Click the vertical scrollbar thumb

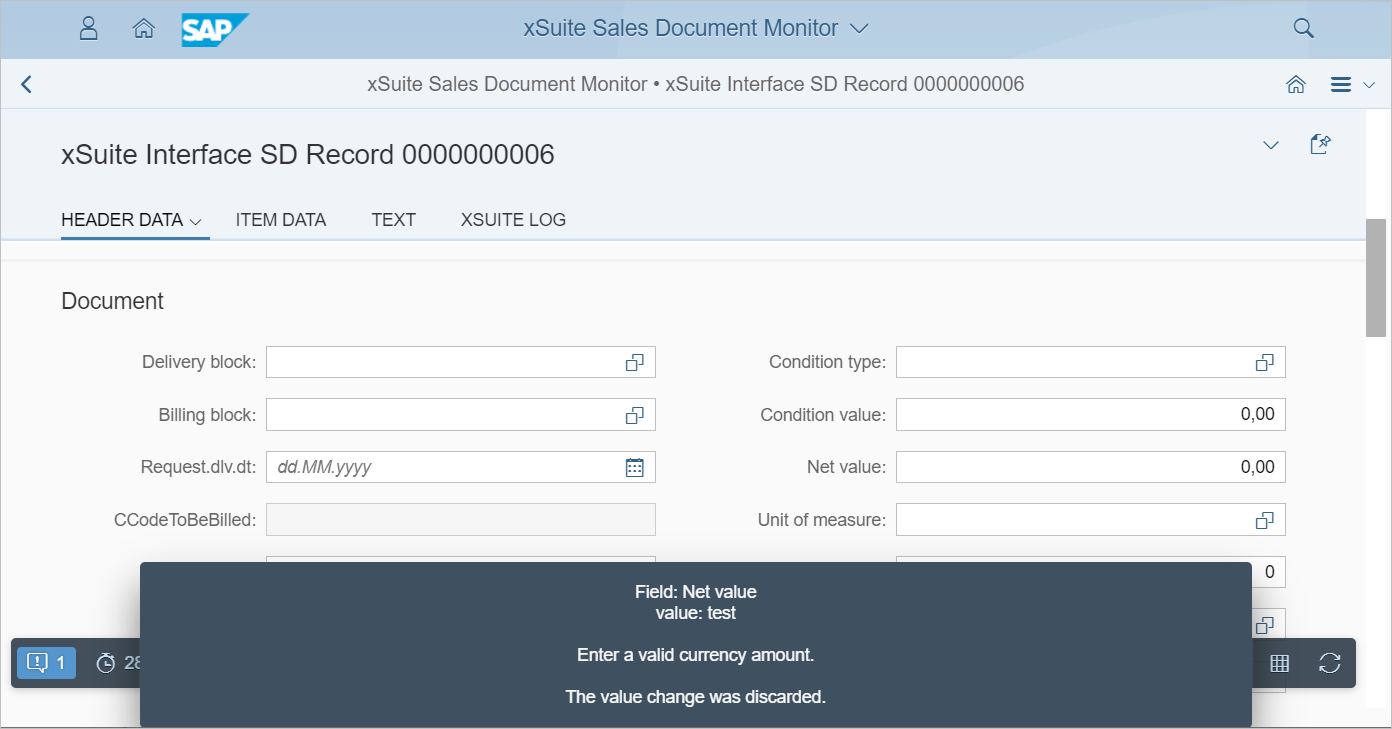(1376, 277)
